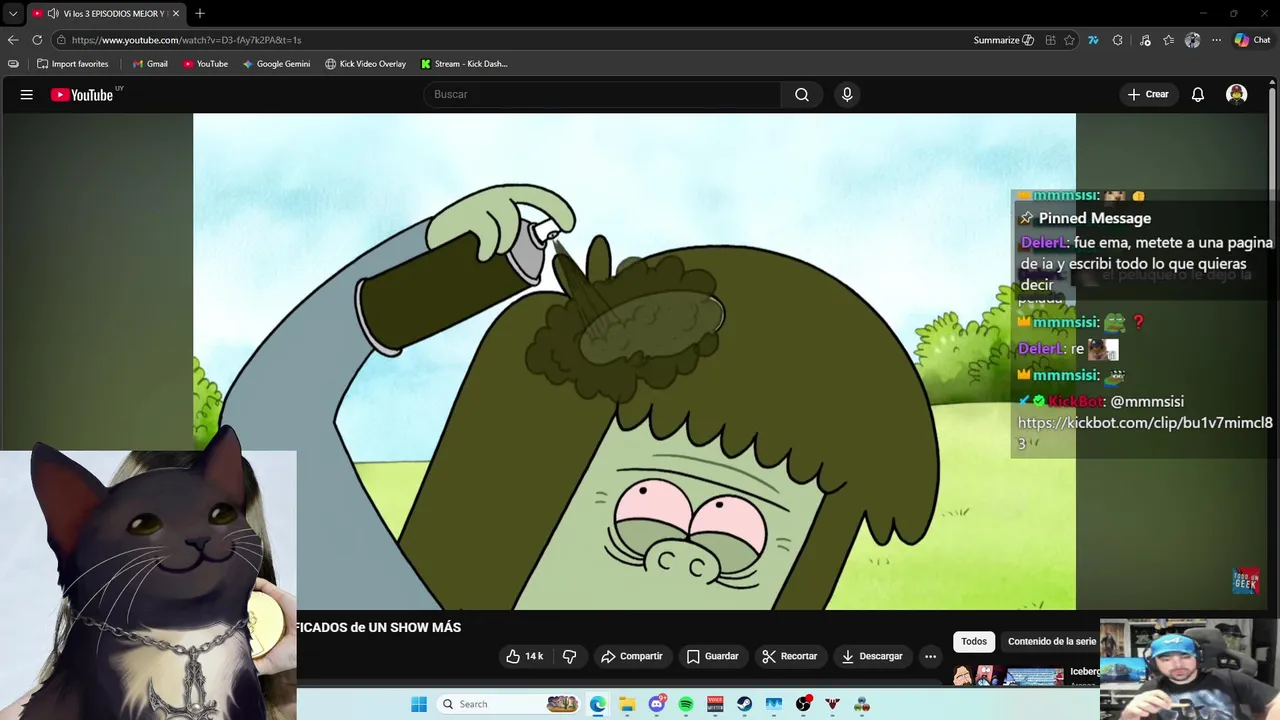Open Spotify from taskbar

686,704
